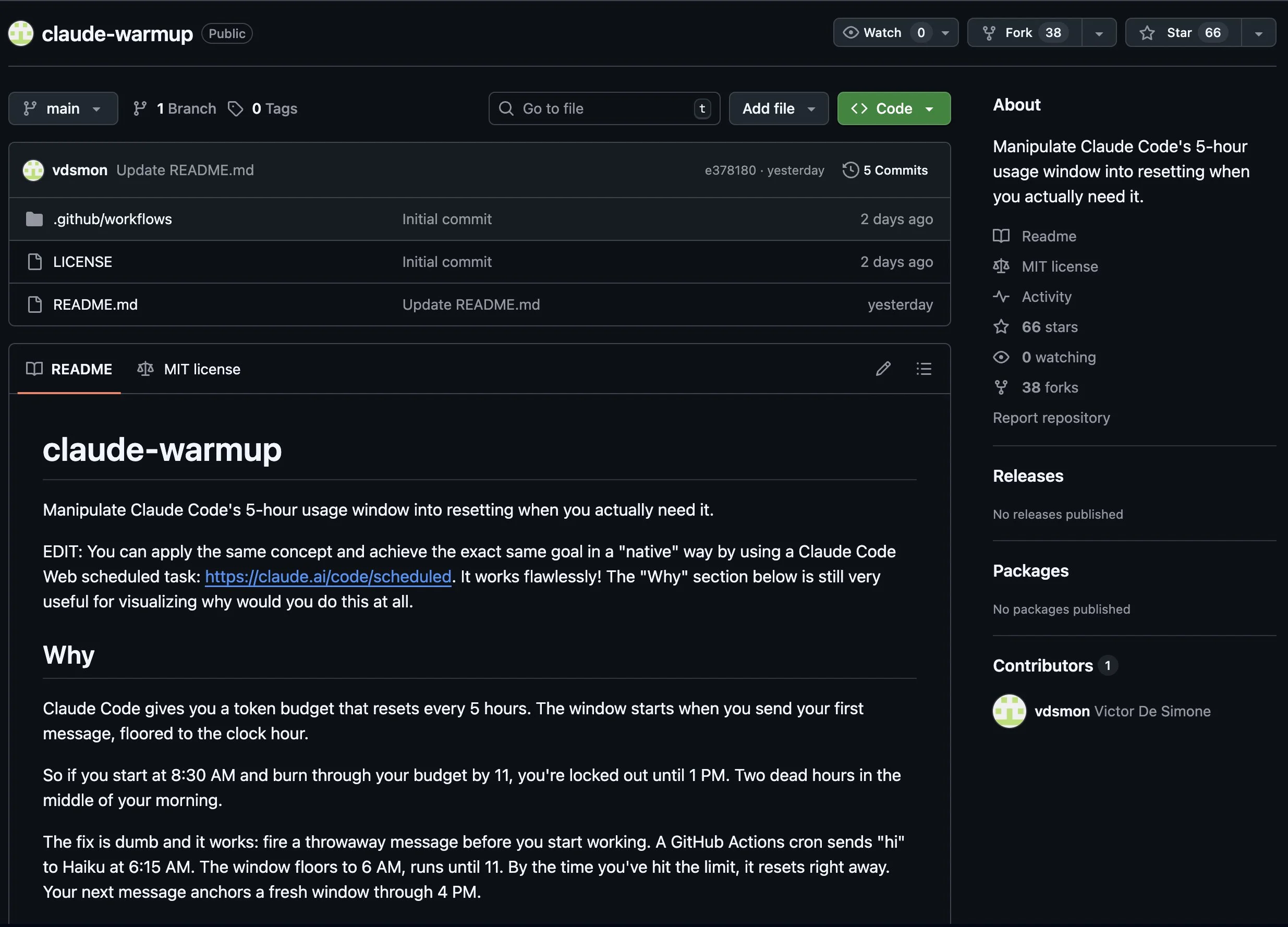Fork the claude-warmup repository
The width and height of the screenshot is (1288, 927).
tap(1025, 33)
